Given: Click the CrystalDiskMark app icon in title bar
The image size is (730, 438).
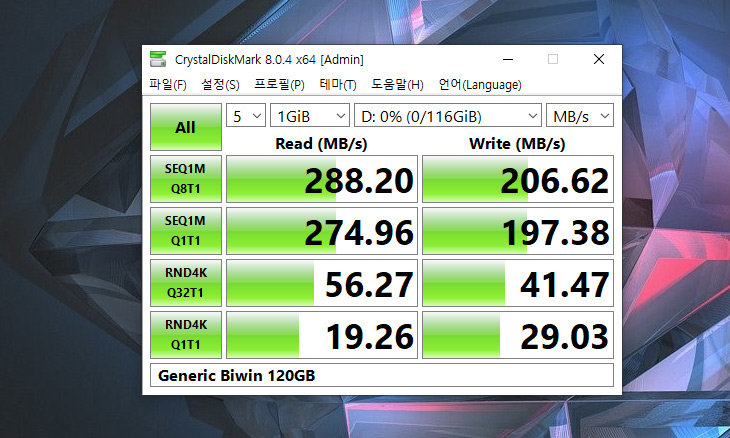Looking at the screenshot, I should point(158,59).
